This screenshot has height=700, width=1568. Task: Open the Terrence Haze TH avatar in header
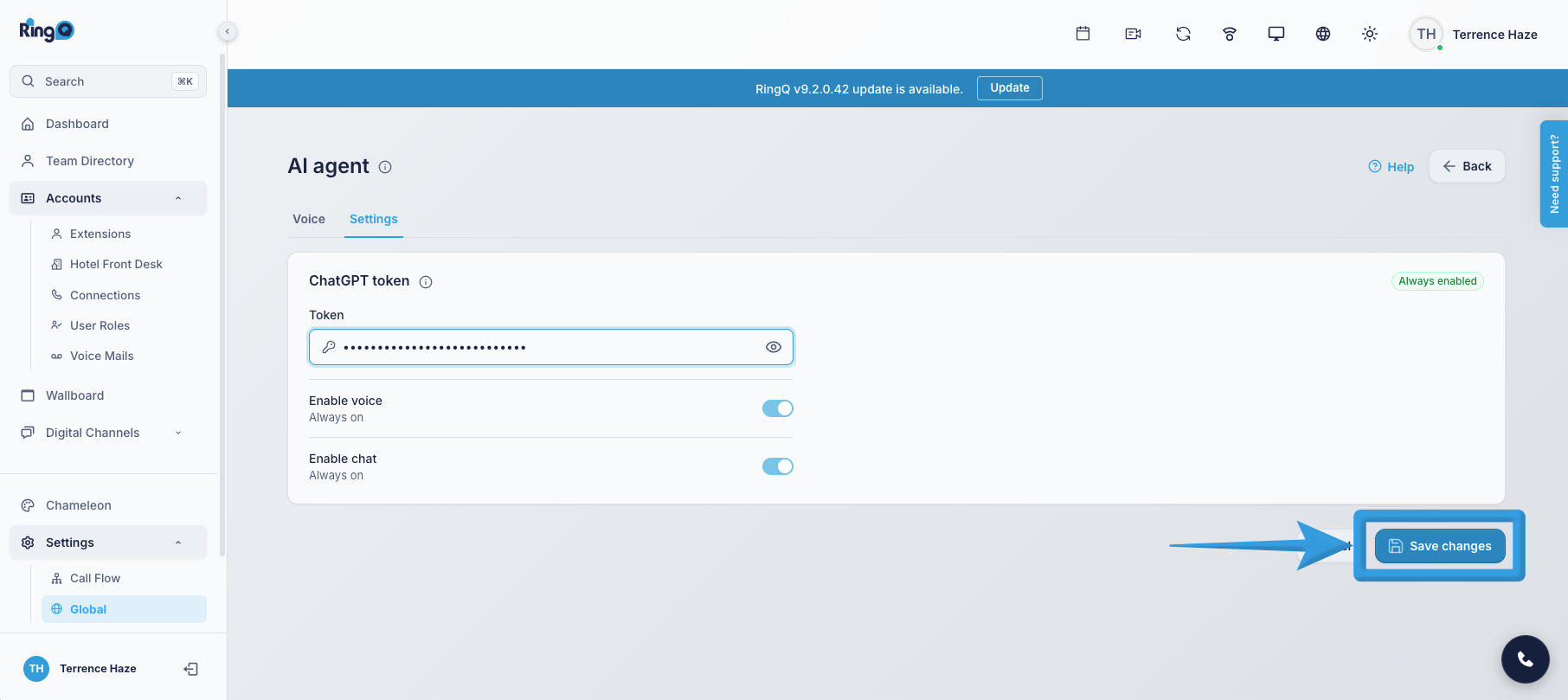tap(1426, 35)
